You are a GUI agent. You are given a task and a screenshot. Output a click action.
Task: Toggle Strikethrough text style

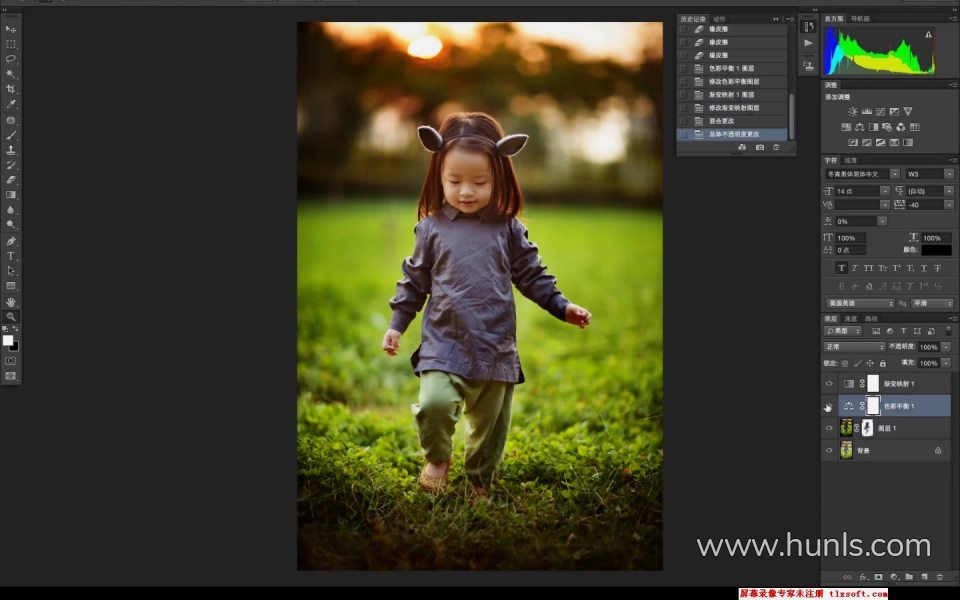(x=937, y=268)
